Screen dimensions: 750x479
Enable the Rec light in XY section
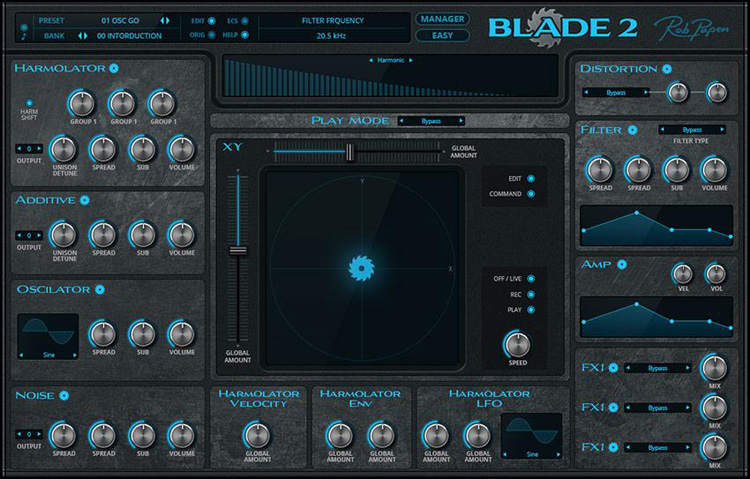(530, 294)
